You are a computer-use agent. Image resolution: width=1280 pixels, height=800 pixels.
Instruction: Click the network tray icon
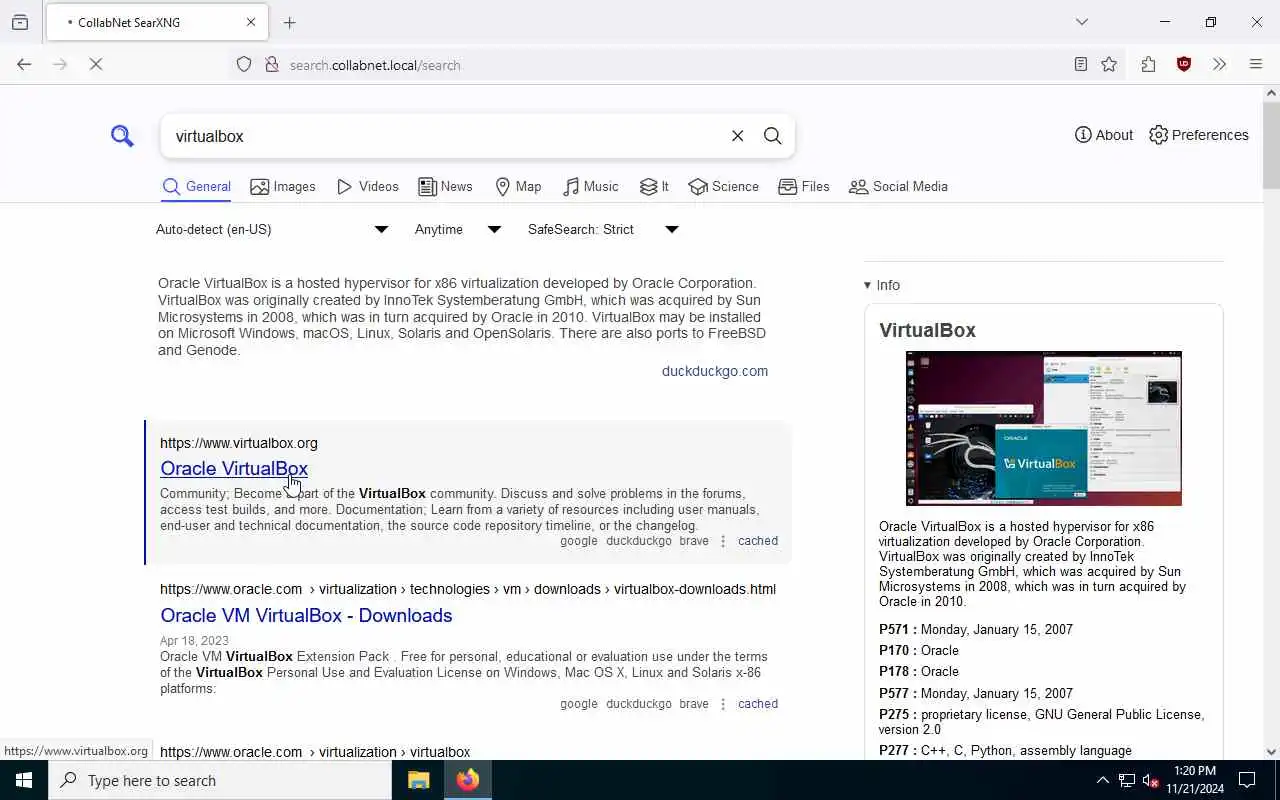point(1126,780)
